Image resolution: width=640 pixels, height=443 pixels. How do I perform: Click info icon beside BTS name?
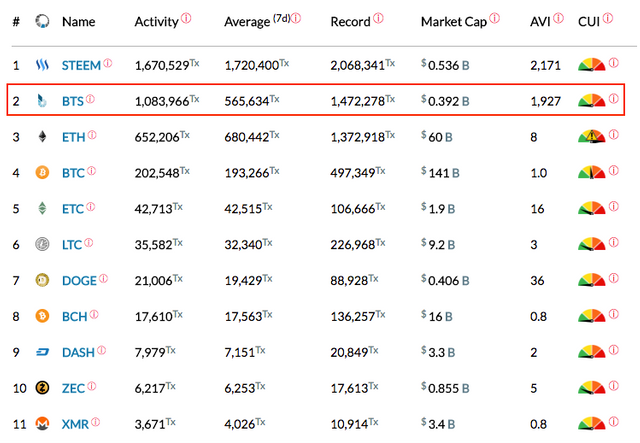point(90,99)
